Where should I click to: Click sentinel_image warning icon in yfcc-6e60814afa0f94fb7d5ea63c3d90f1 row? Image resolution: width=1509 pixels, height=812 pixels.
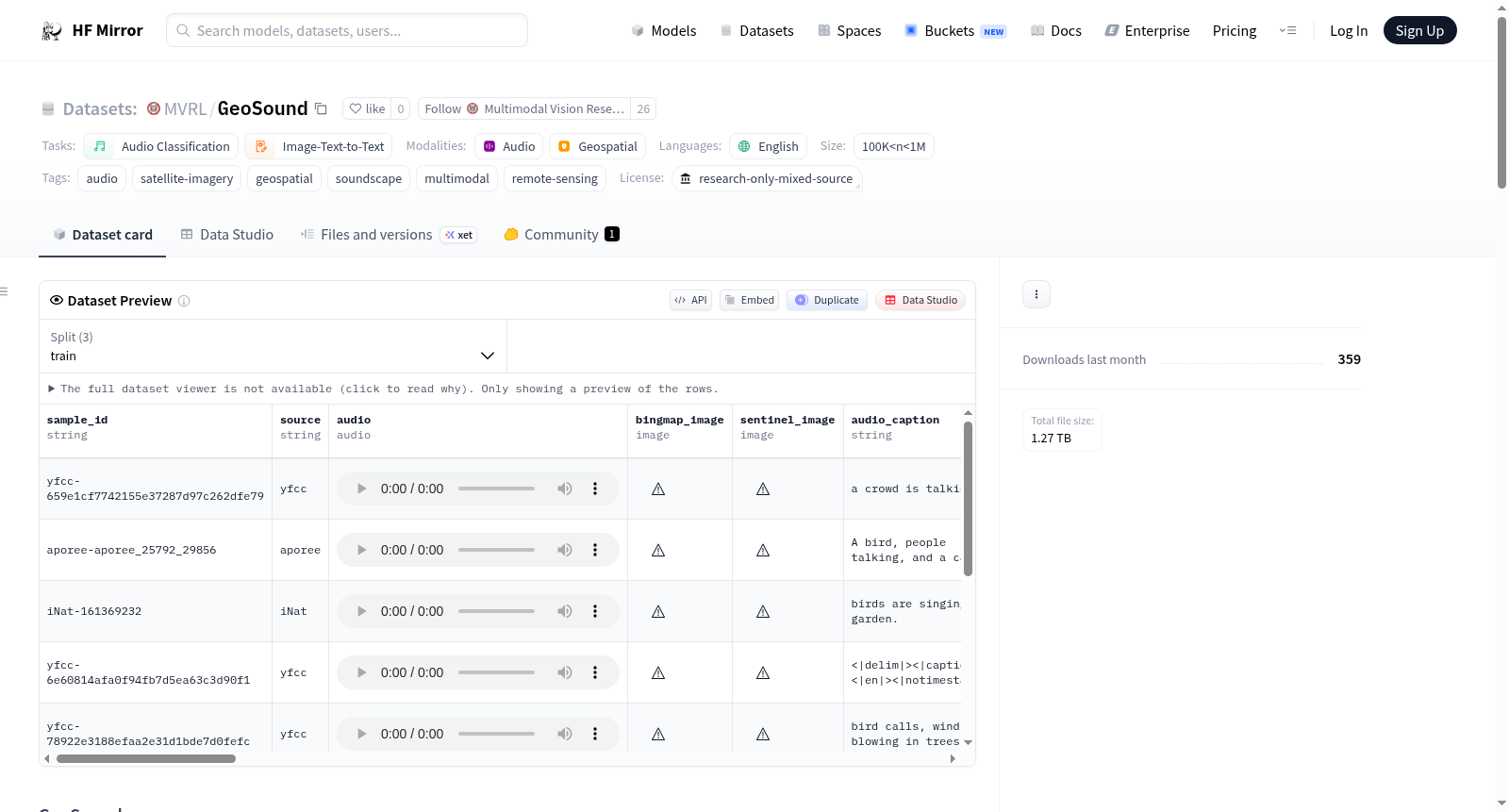tap(763, 673)
